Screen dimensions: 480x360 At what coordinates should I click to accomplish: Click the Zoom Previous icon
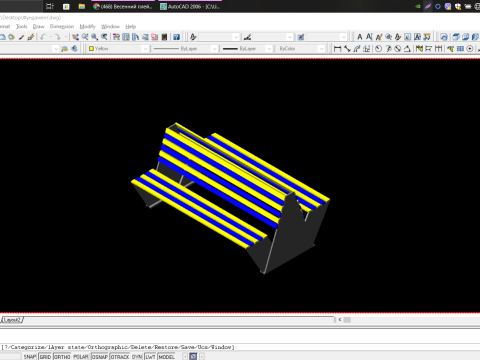(x=104, y=37)
